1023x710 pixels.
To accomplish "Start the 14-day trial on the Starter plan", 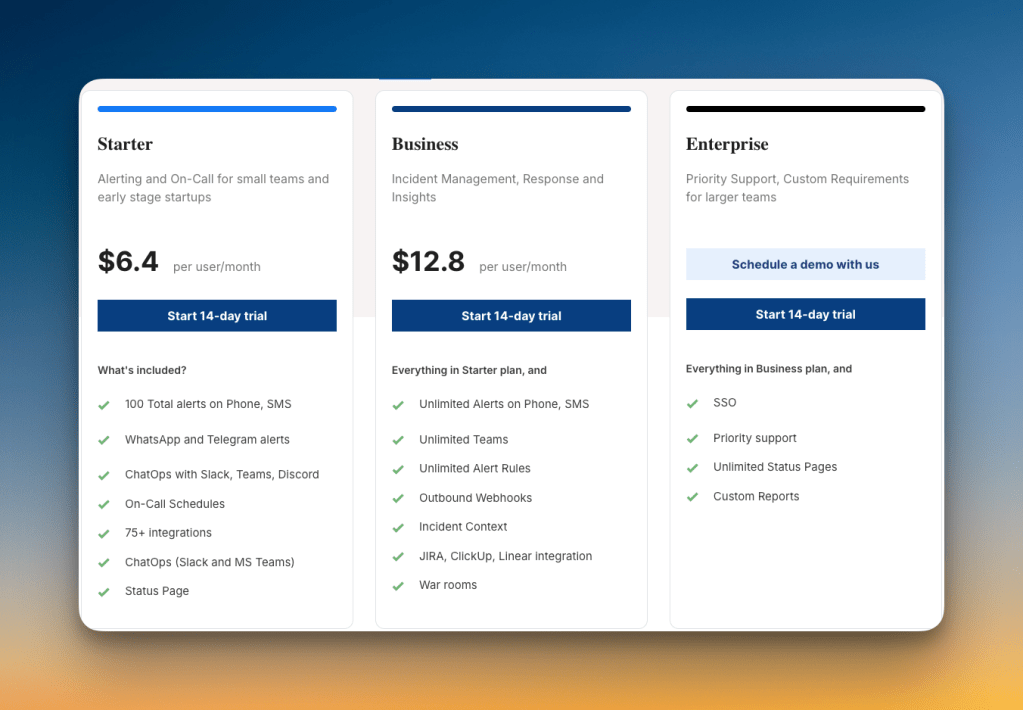I will click(216, 315).
